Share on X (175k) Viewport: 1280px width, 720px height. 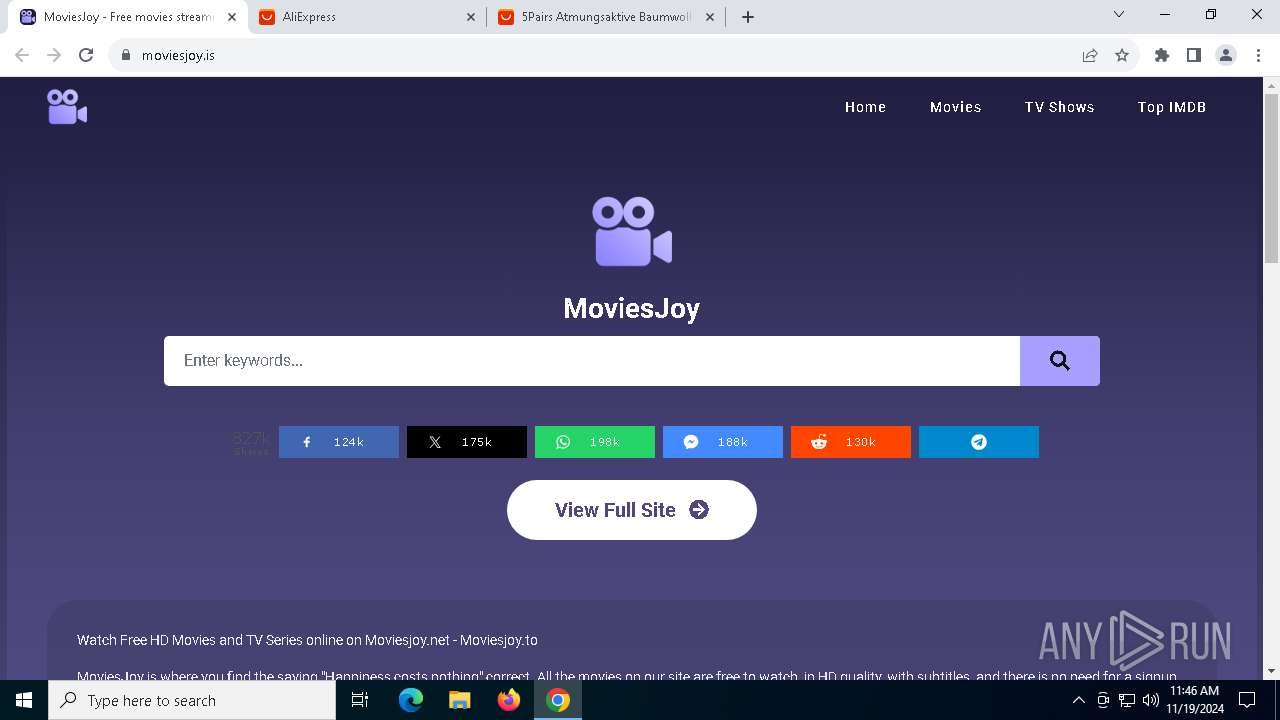click(x=467, y=442)
